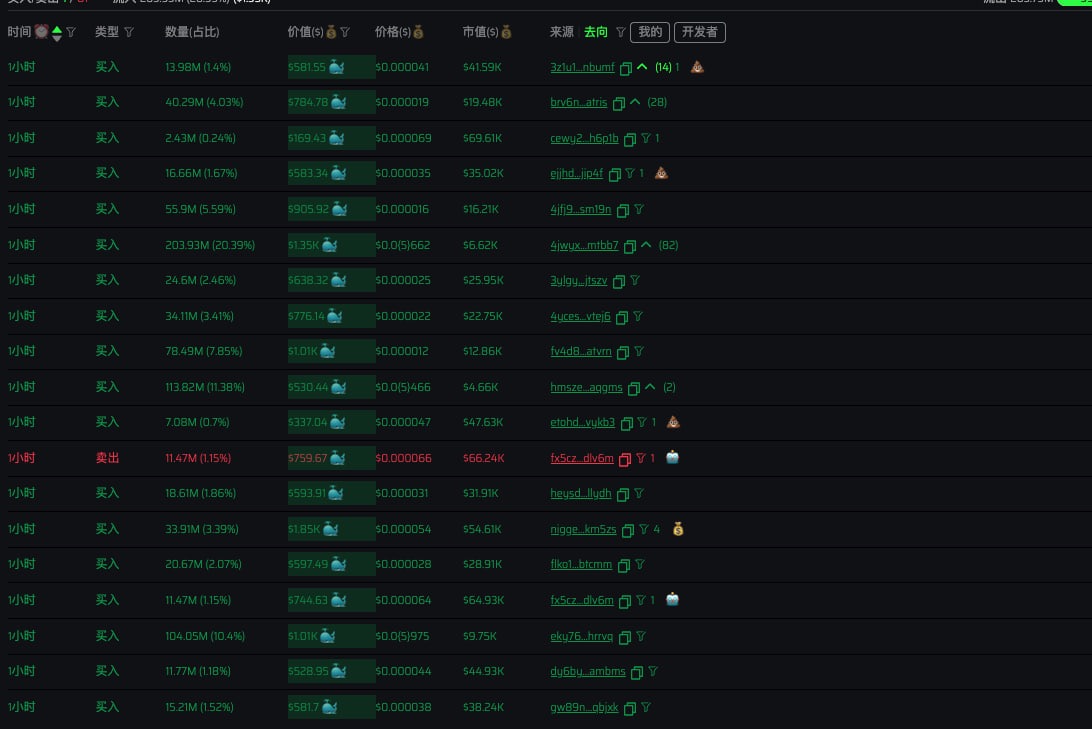This screenshot has width=1092, height=729.
Task: Toggle ascending sort on the 时间 column
Action: [x=56, y=28]
